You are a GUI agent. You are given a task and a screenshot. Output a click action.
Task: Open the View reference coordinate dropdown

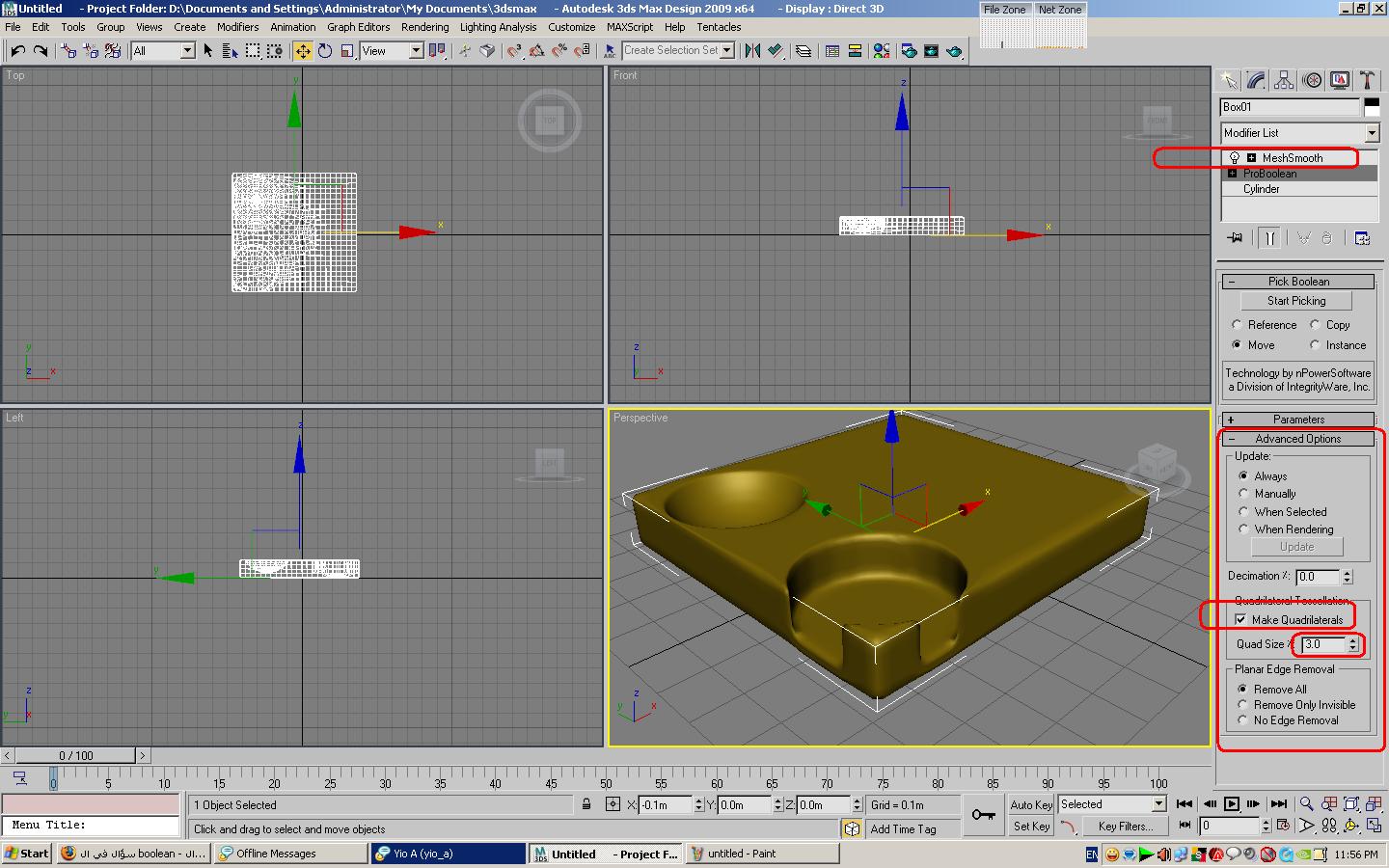(392, 50)
